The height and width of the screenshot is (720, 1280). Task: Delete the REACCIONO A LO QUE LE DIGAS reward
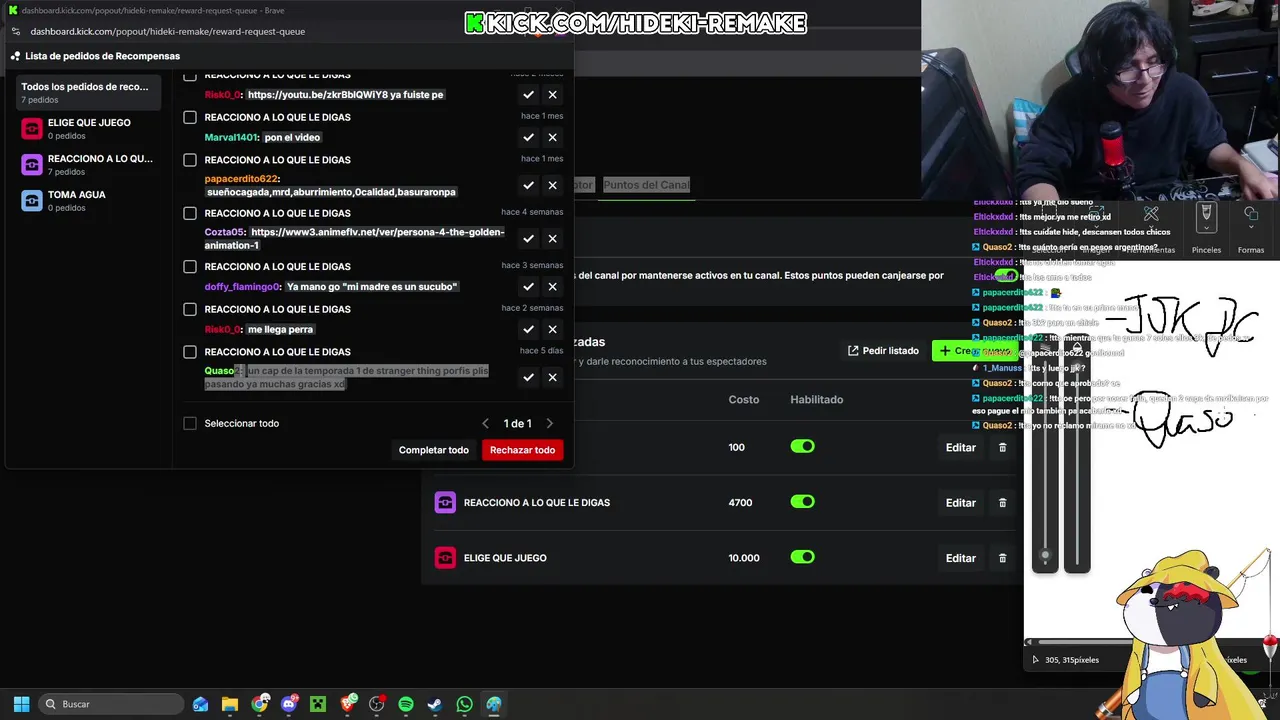(1002, 503)
